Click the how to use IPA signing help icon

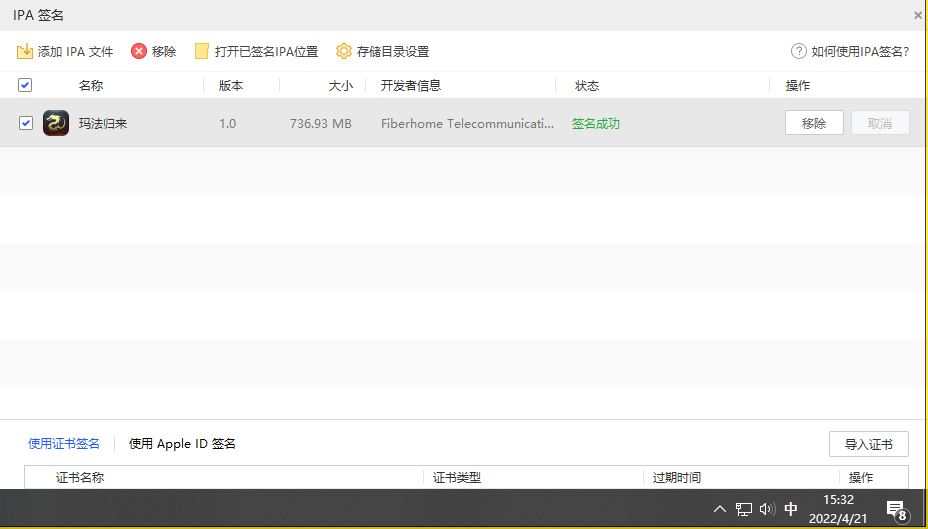[799, 51]
